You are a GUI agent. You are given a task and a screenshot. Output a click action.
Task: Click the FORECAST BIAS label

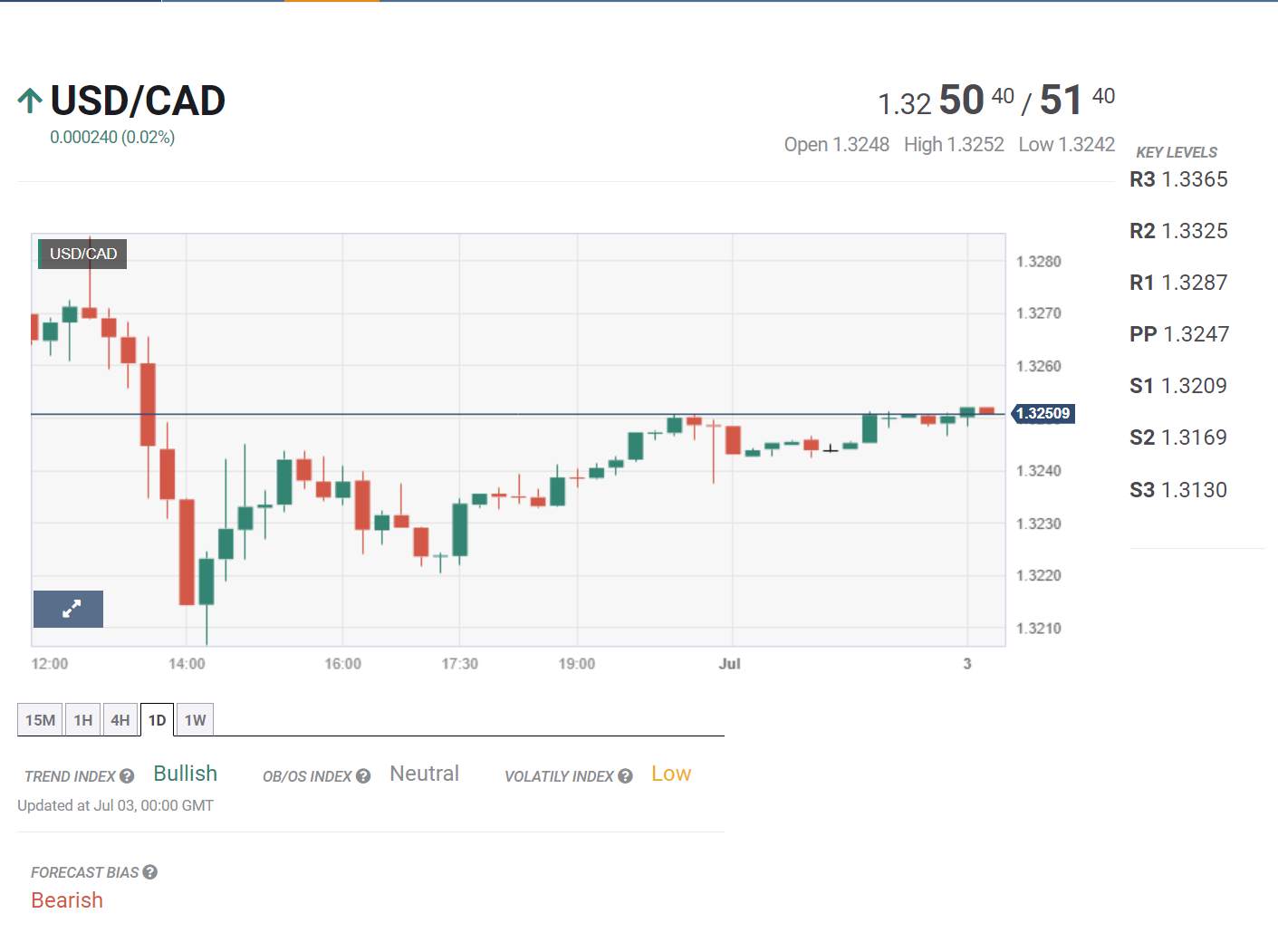click(85, 872)
